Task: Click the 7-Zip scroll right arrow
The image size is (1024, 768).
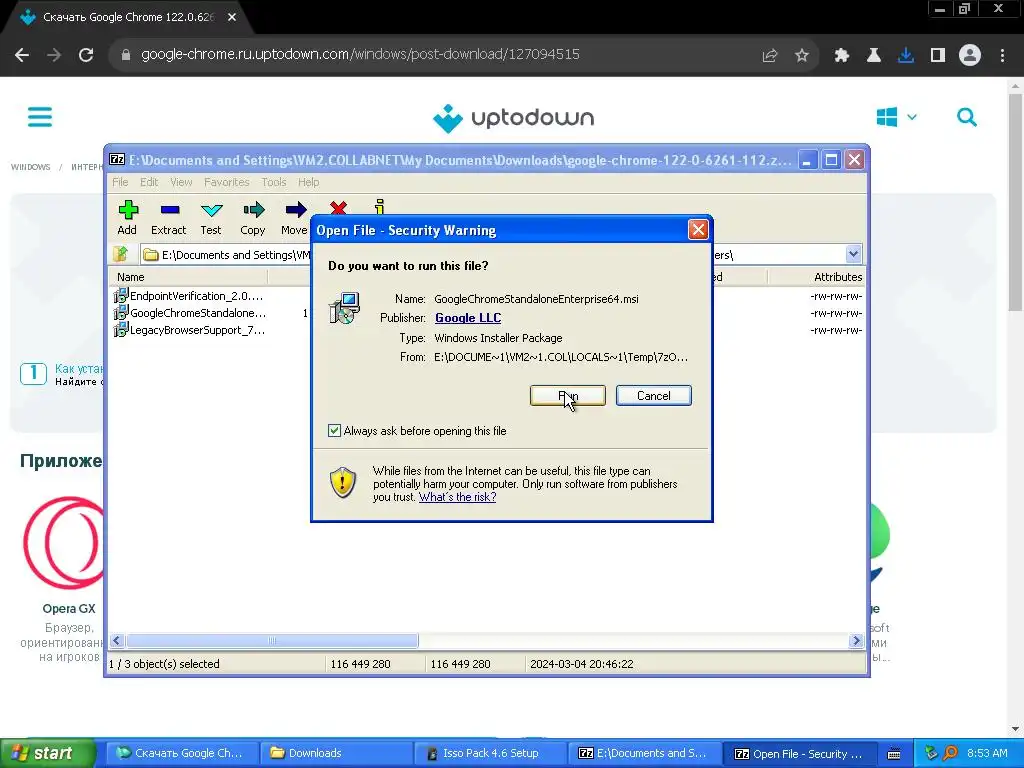Action: click(856, 641)
